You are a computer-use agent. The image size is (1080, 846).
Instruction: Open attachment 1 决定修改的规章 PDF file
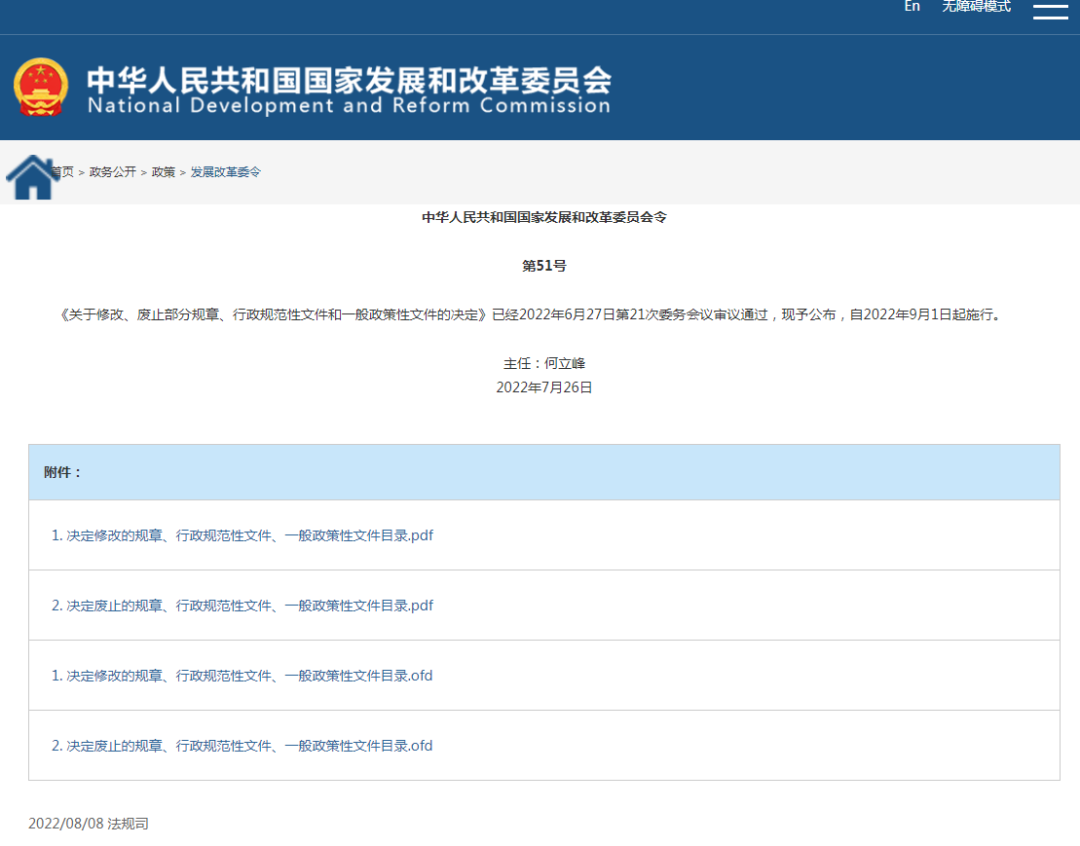pos(242,536)
